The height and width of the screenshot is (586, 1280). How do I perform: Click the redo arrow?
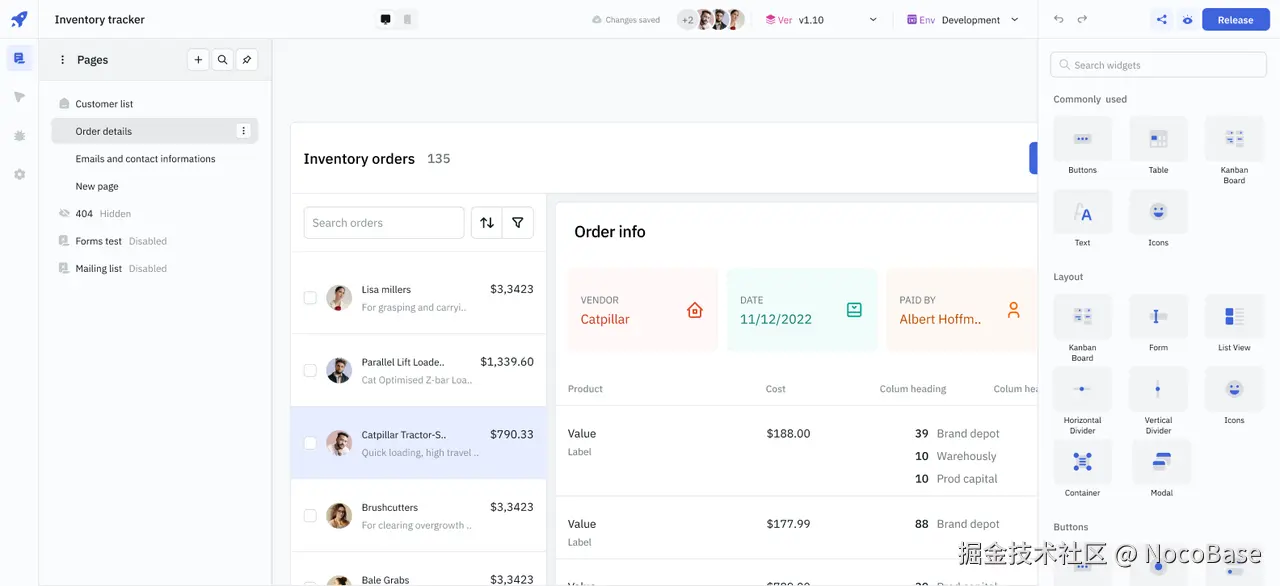pos(1082,19)
